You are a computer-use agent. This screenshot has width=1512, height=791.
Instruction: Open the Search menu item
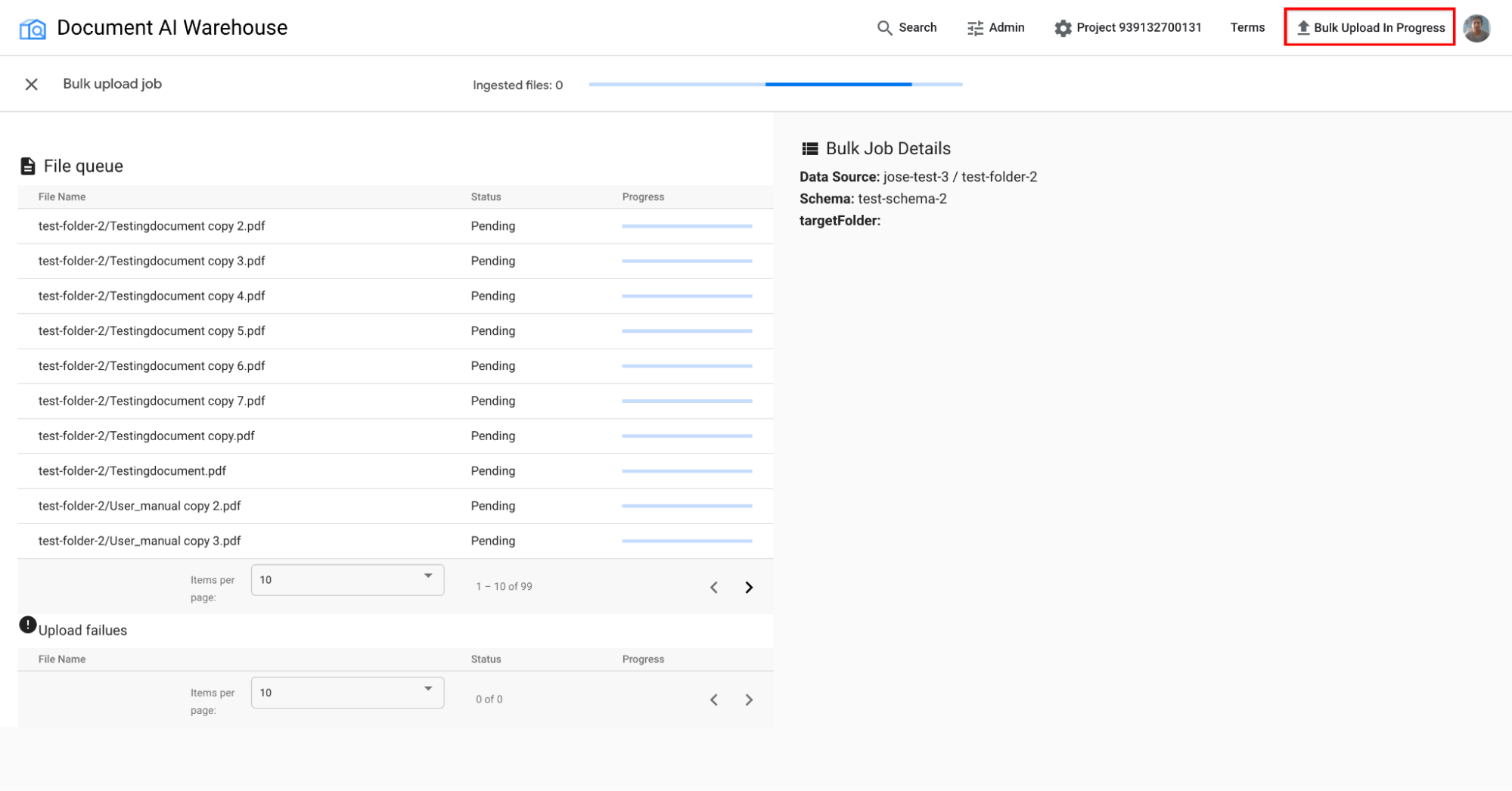(907, 28)
